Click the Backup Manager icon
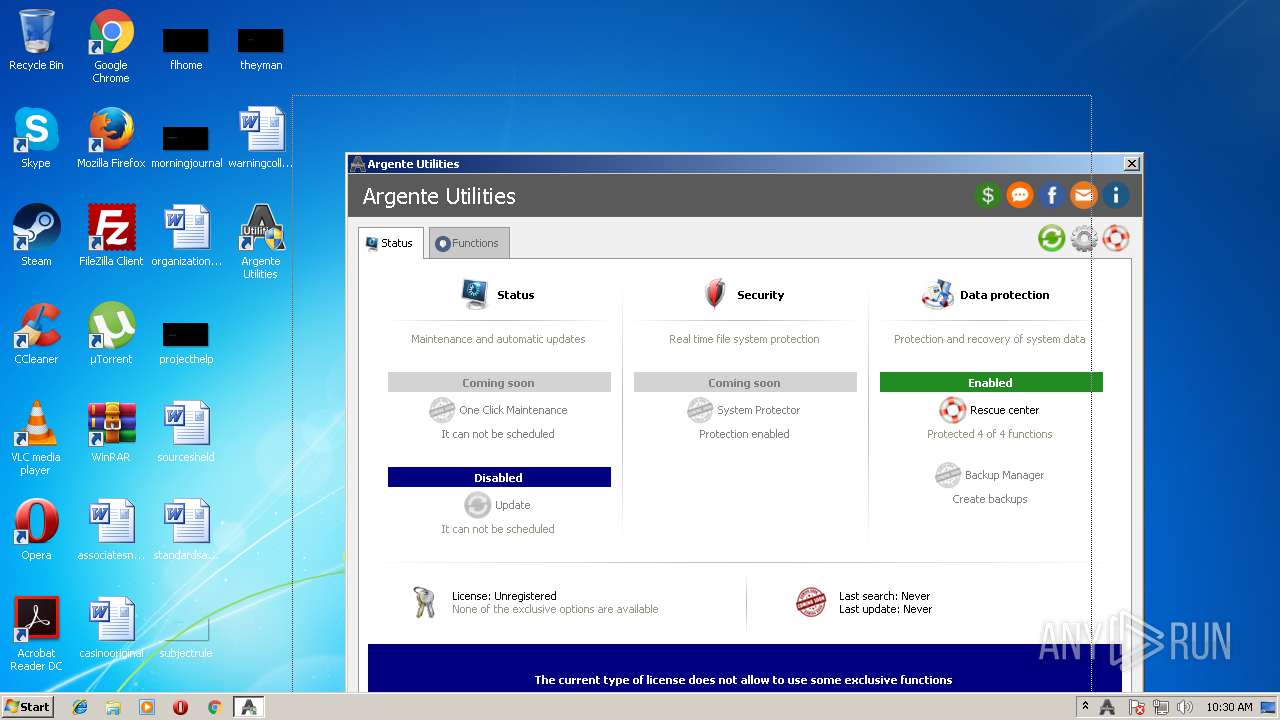The height and width of the screenshot is (720, 1280). 948,475
